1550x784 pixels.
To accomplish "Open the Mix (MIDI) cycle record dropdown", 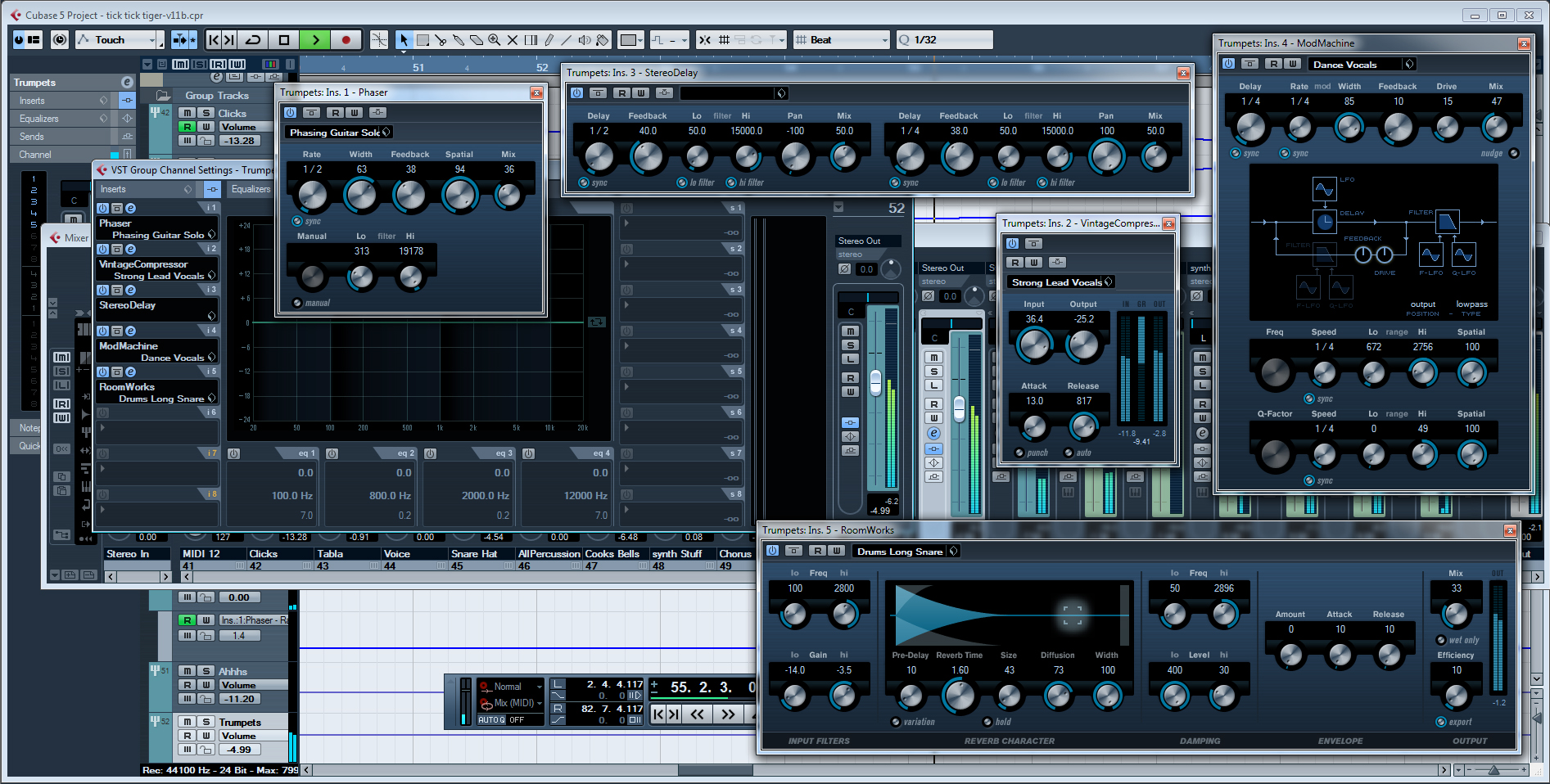I will click(510, 703).
